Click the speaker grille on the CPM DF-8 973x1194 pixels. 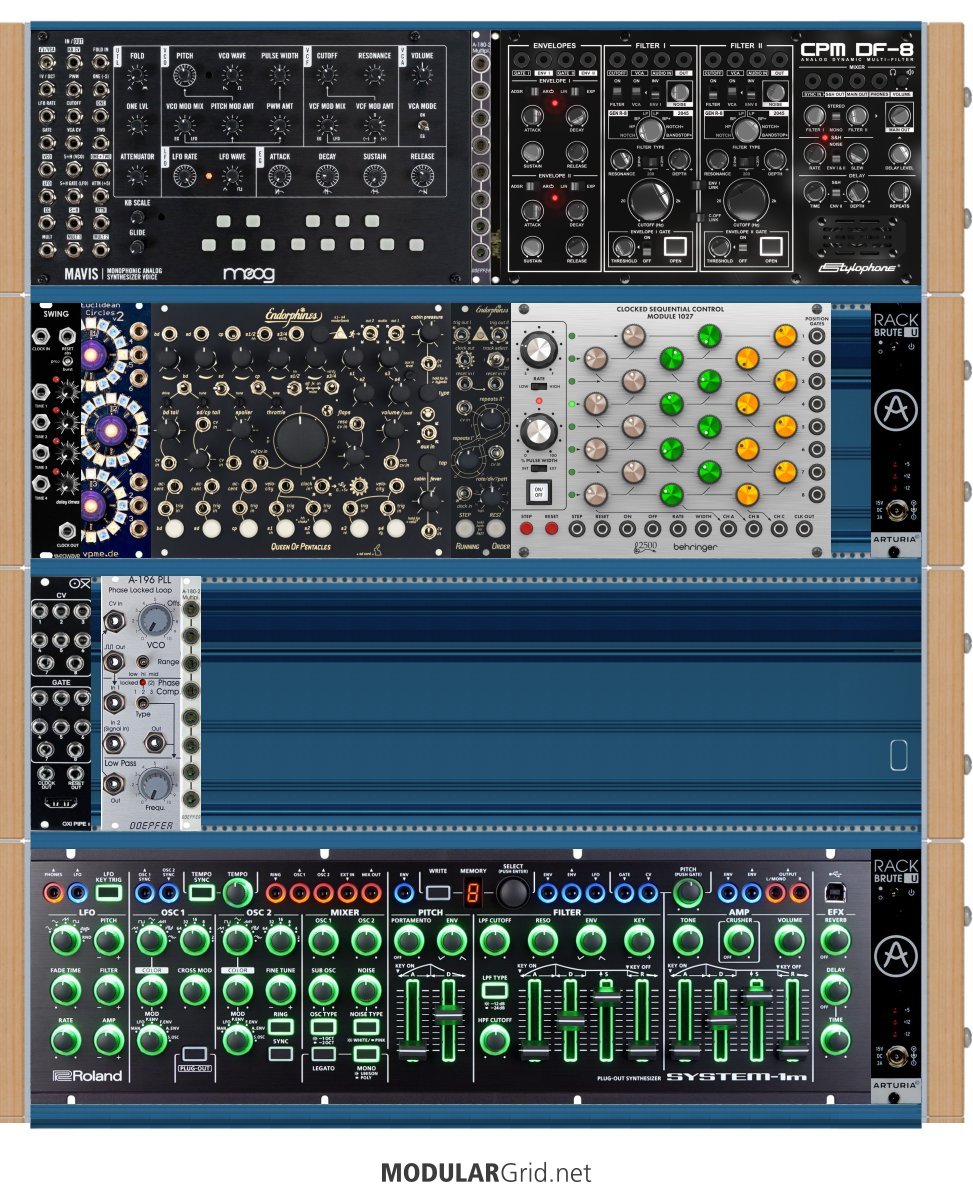859,237
